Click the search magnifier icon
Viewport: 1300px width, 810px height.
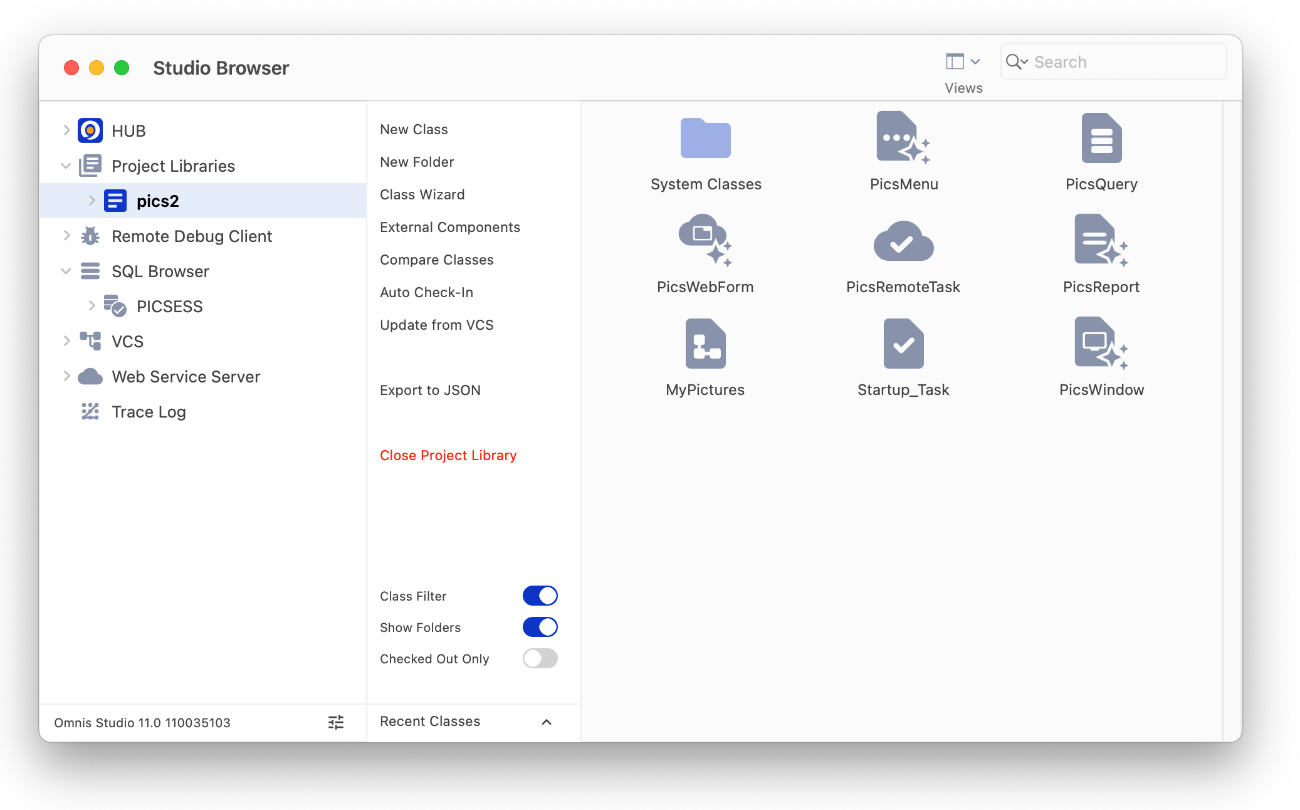[x=1016, y=62]
